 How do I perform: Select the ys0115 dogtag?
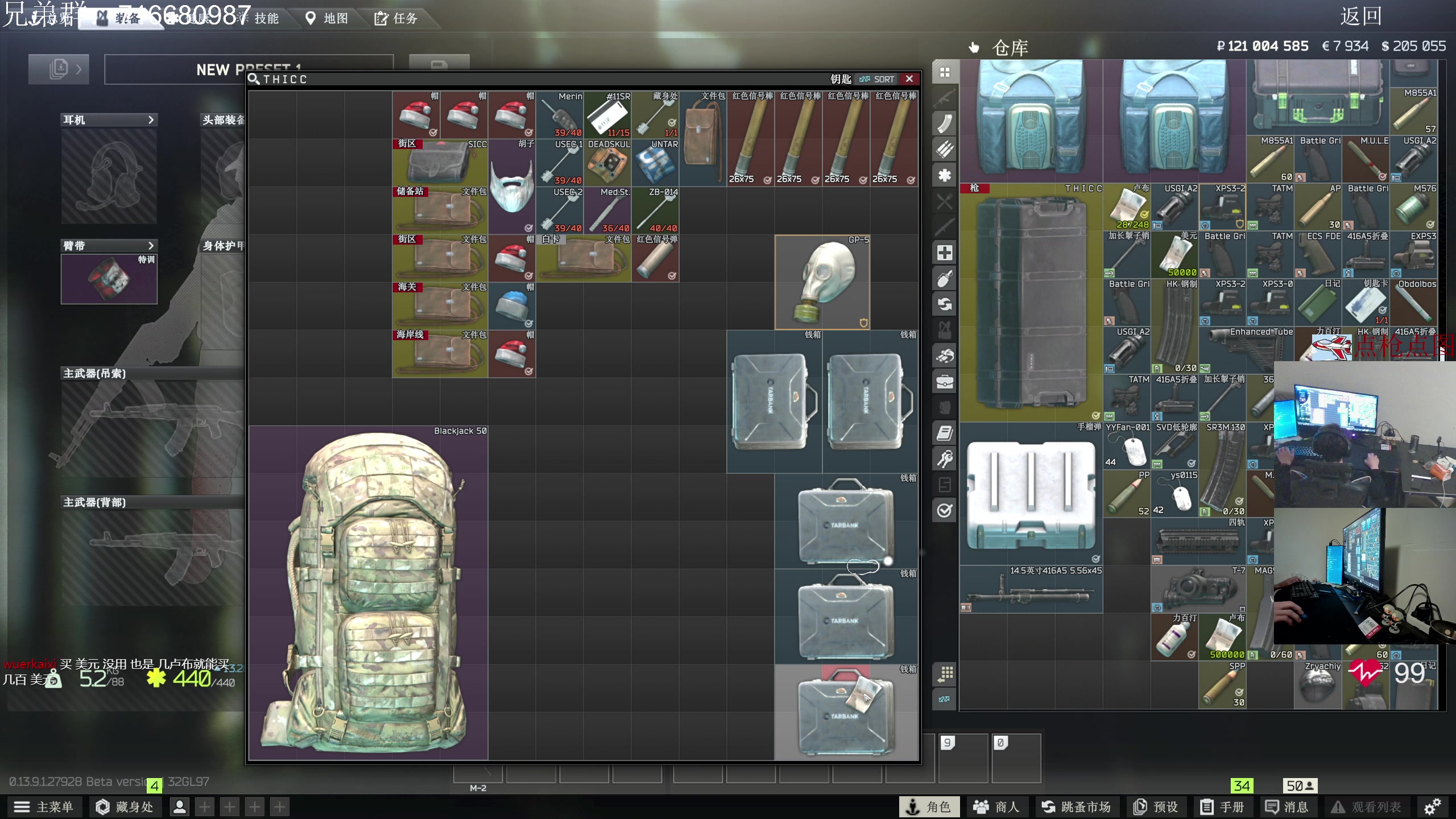[1175, 494]
